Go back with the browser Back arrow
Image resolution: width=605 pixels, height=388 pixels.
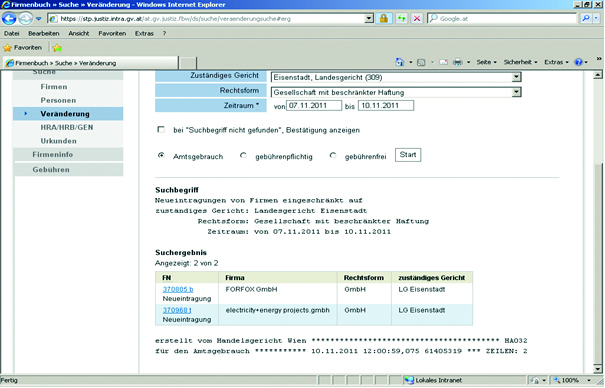click(9, 19)
